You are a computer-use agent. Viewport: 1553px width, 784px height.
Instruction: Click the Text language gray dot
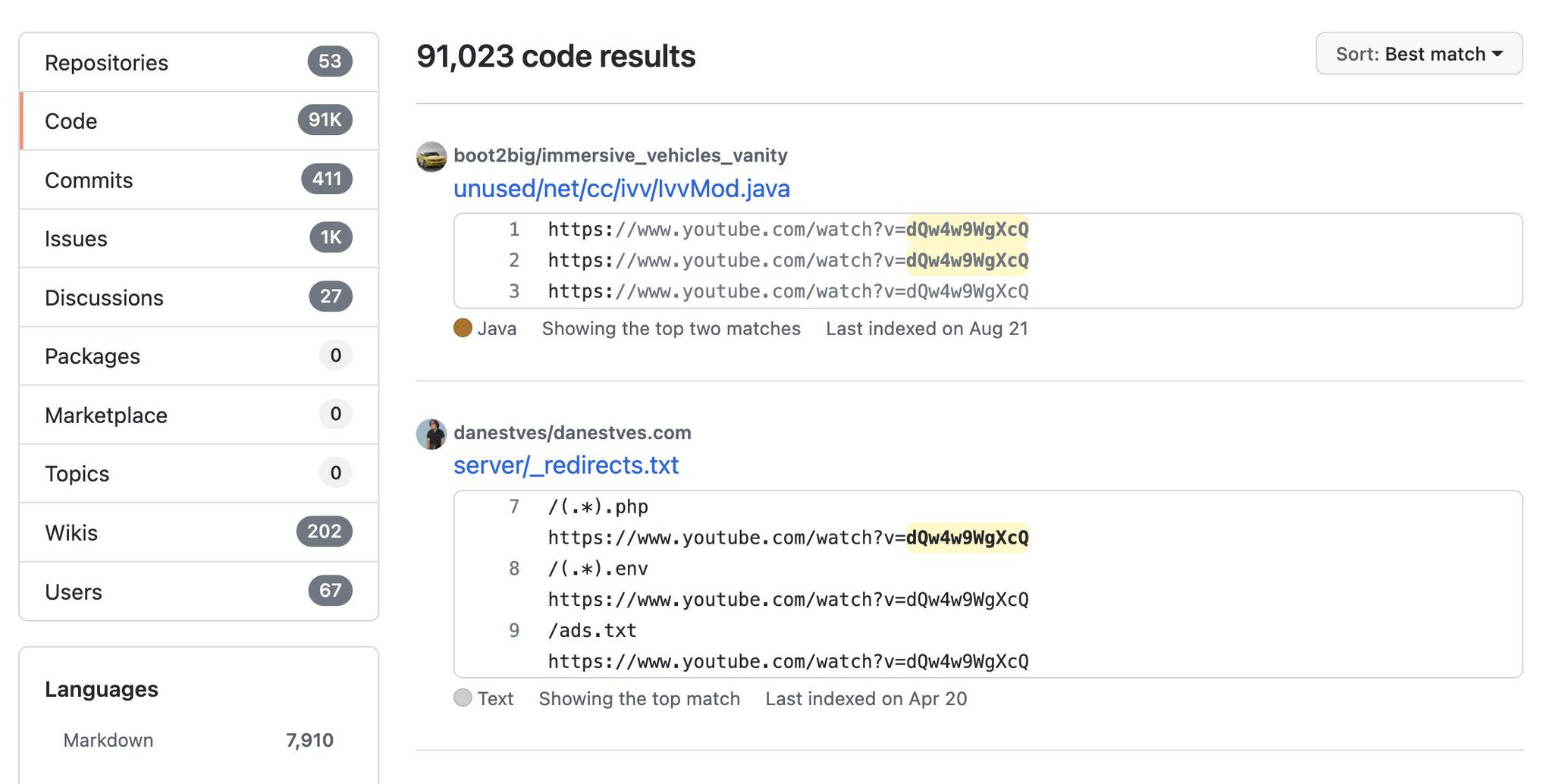tap(463, 698)
